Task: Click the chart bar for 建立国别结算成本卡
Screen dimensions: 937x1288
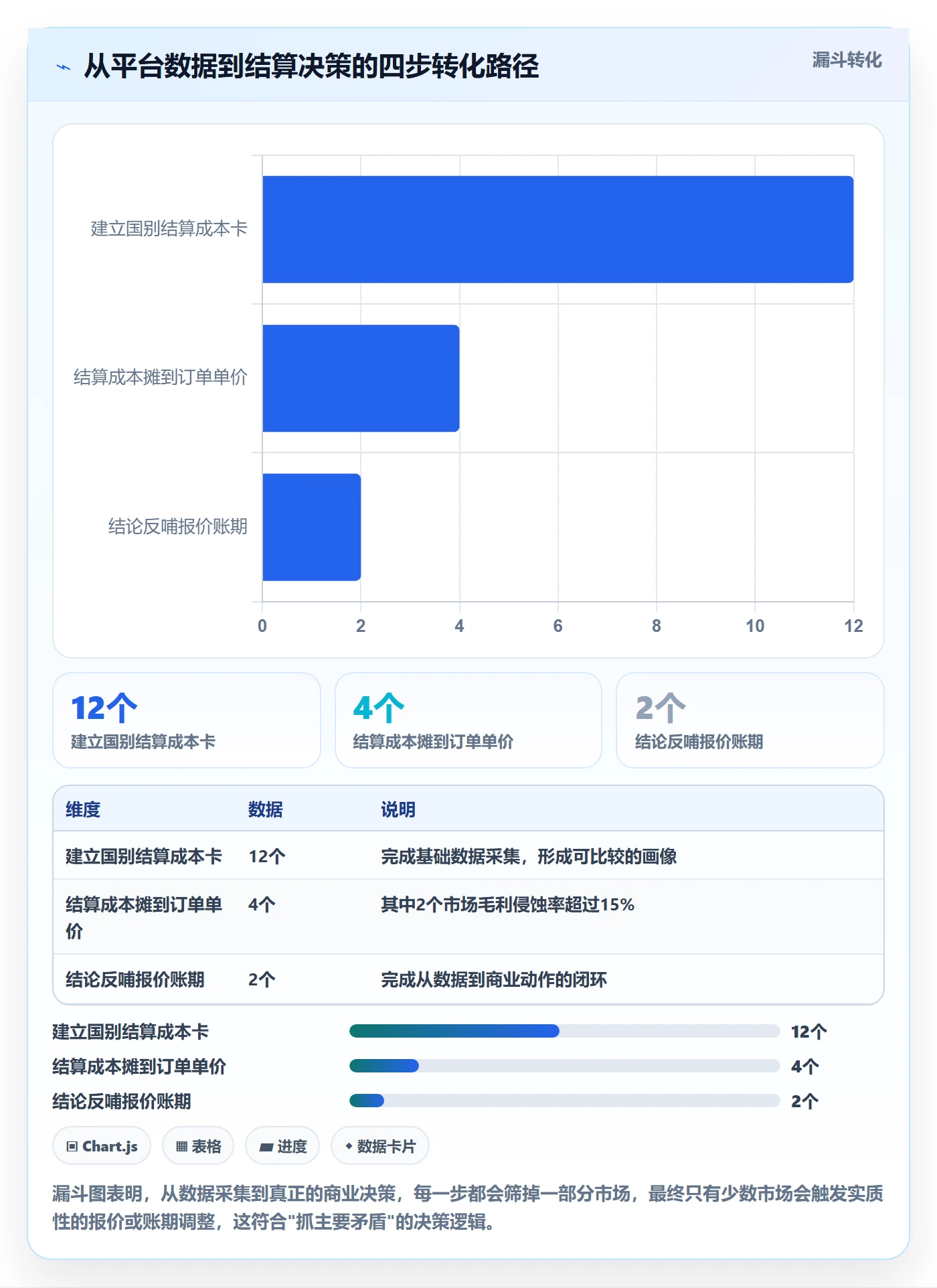Action: point(558,230)
